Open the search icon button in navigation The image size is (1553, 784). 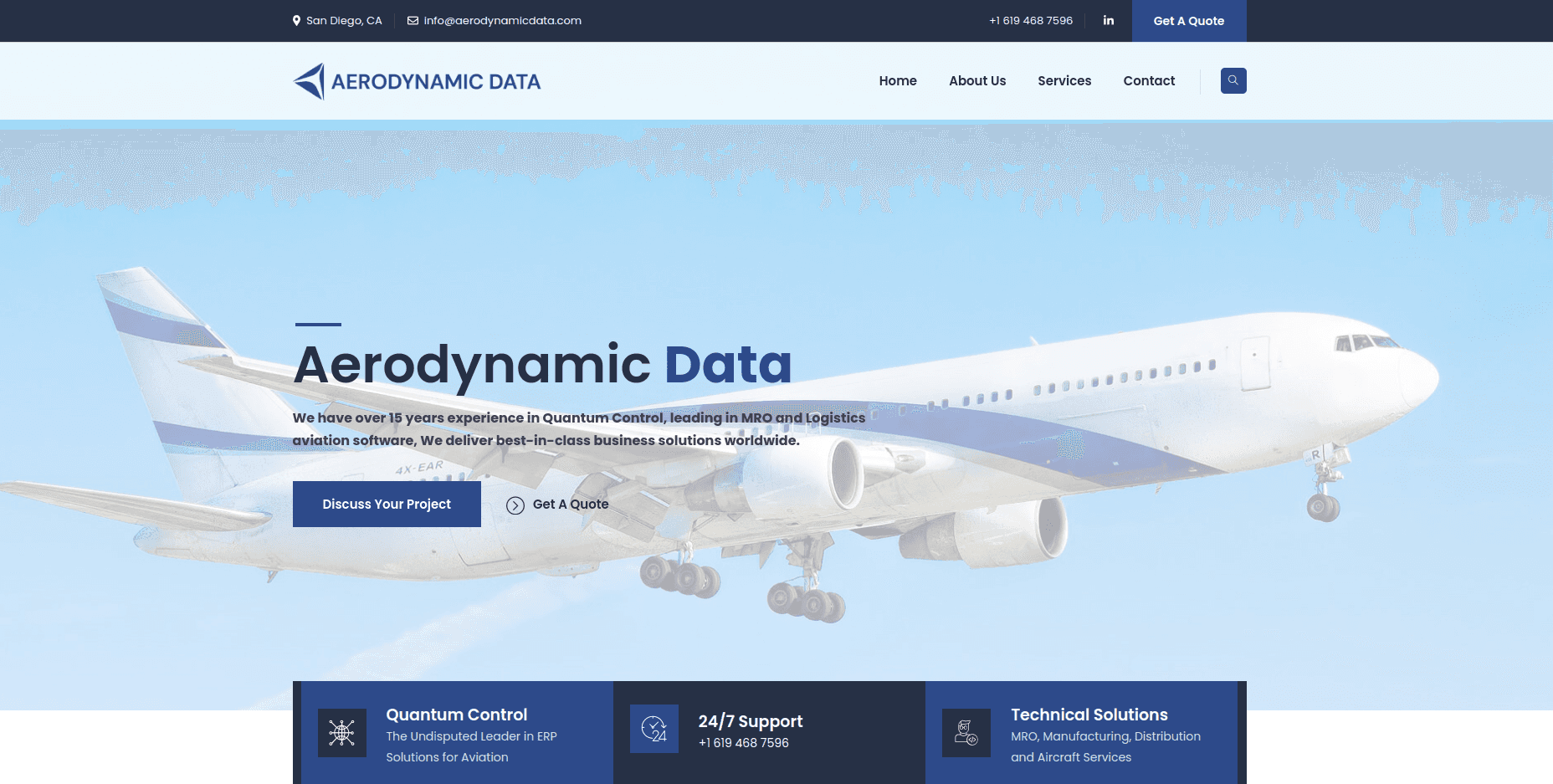[x=1233, y=80]
